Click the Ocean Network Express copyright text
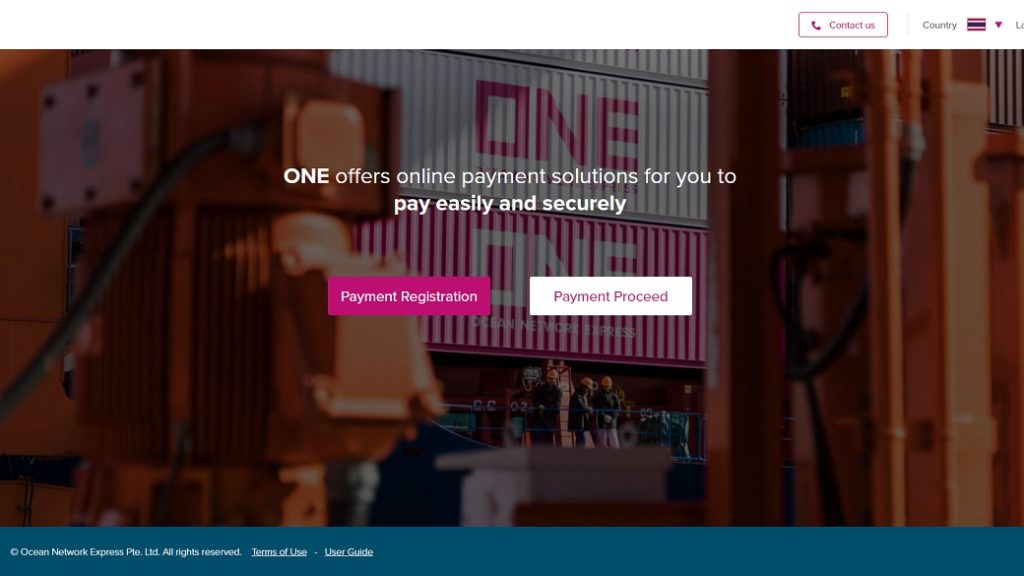 [x=125, y=552]
